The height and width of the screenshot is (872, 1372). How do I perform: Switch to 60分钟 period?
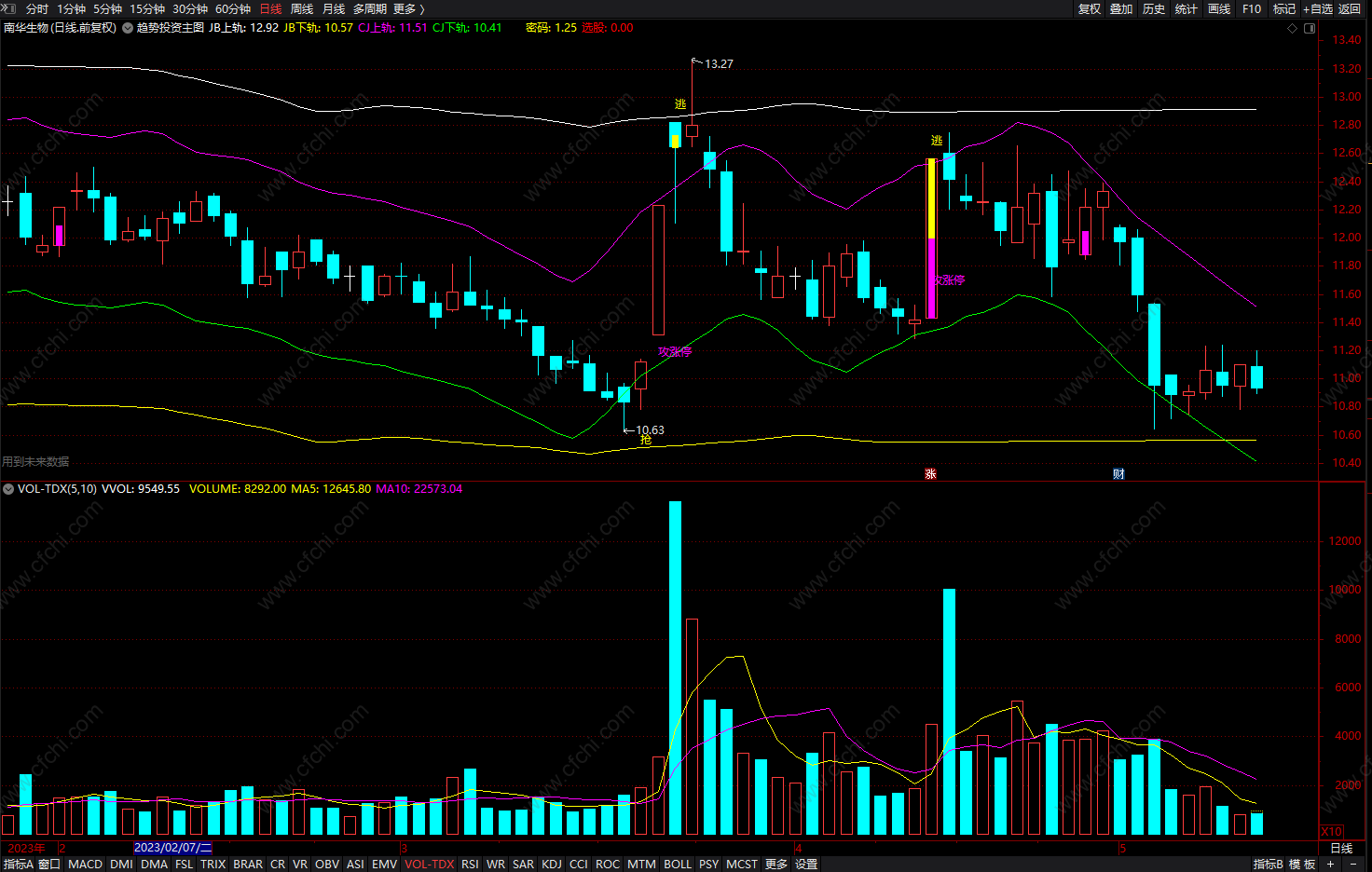233,8
